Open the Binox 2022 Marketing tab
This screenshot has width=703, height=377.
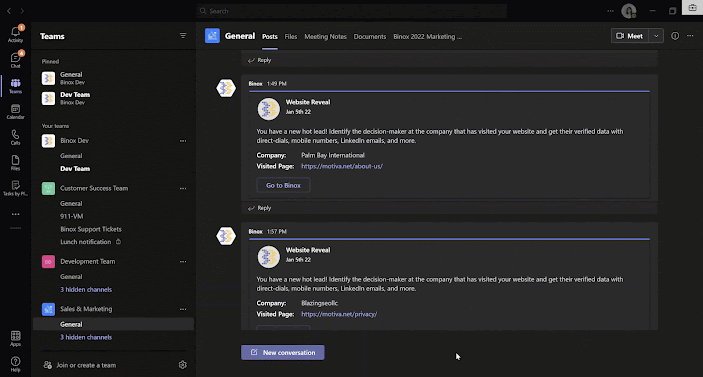(x=427, y=37)
